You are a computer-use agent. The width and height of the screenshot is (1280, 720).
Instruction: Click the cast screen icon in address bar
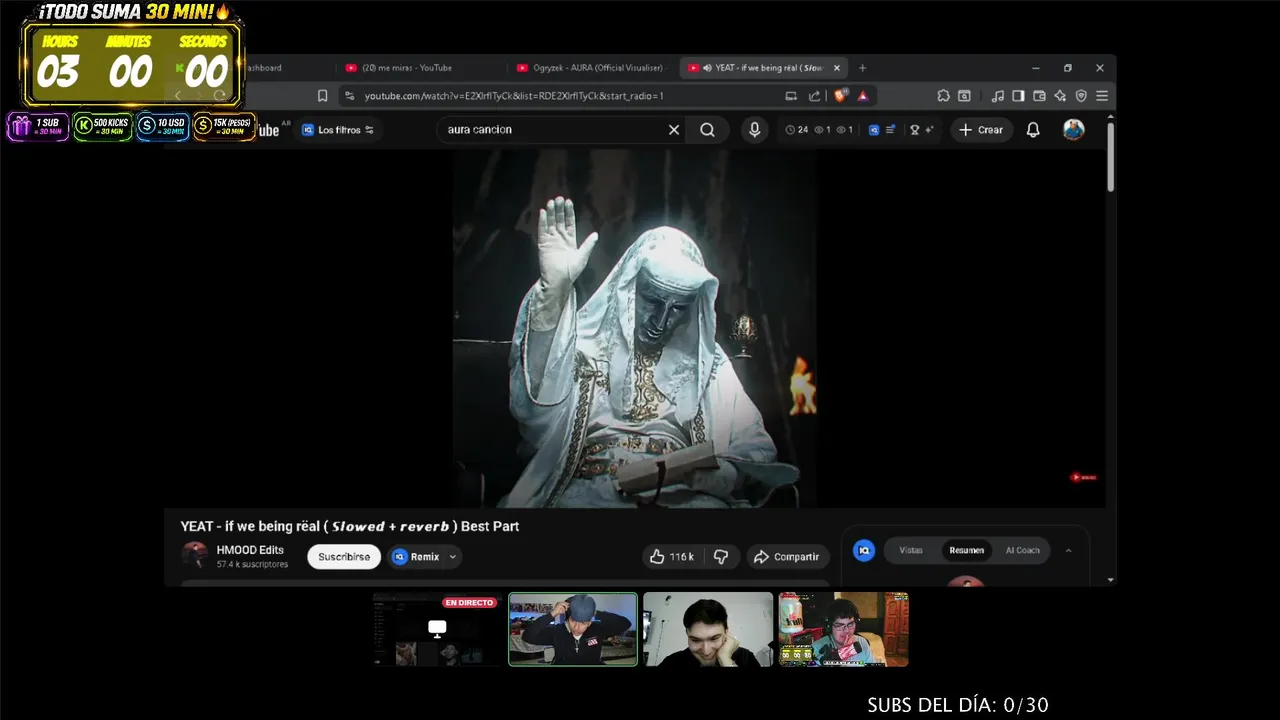pyautogui.click(x=791, y=96)
